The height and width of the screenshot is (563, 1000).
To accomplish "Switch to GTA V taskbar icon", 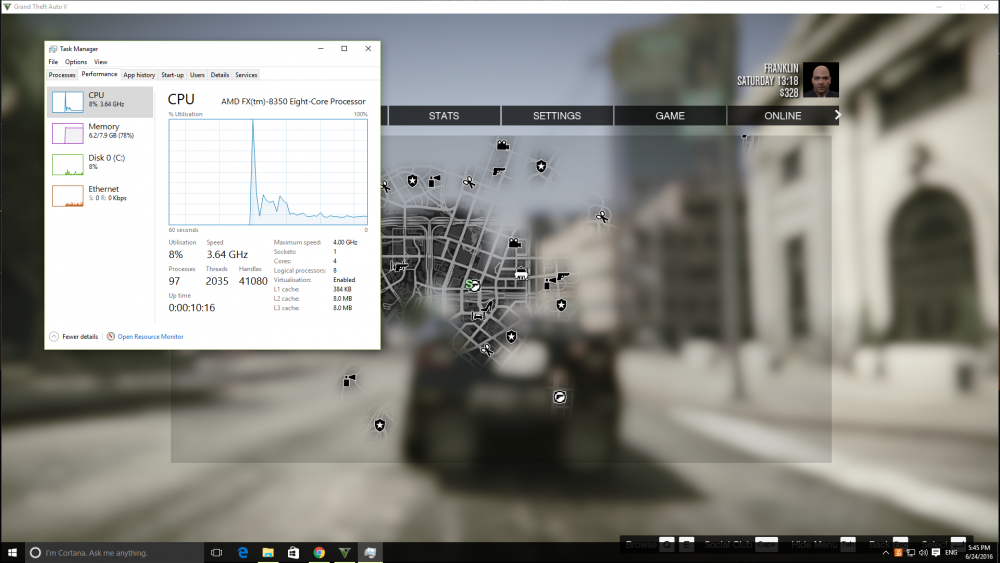I will [344, 552].
